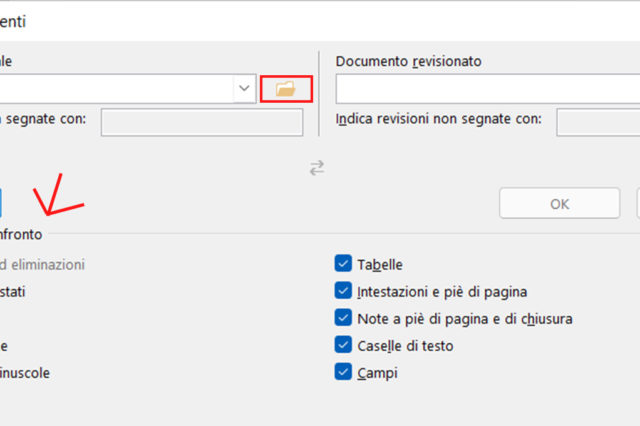Click the greyed-out eliminazioni option label
The image size is (640, 426).
coord(43,265)
